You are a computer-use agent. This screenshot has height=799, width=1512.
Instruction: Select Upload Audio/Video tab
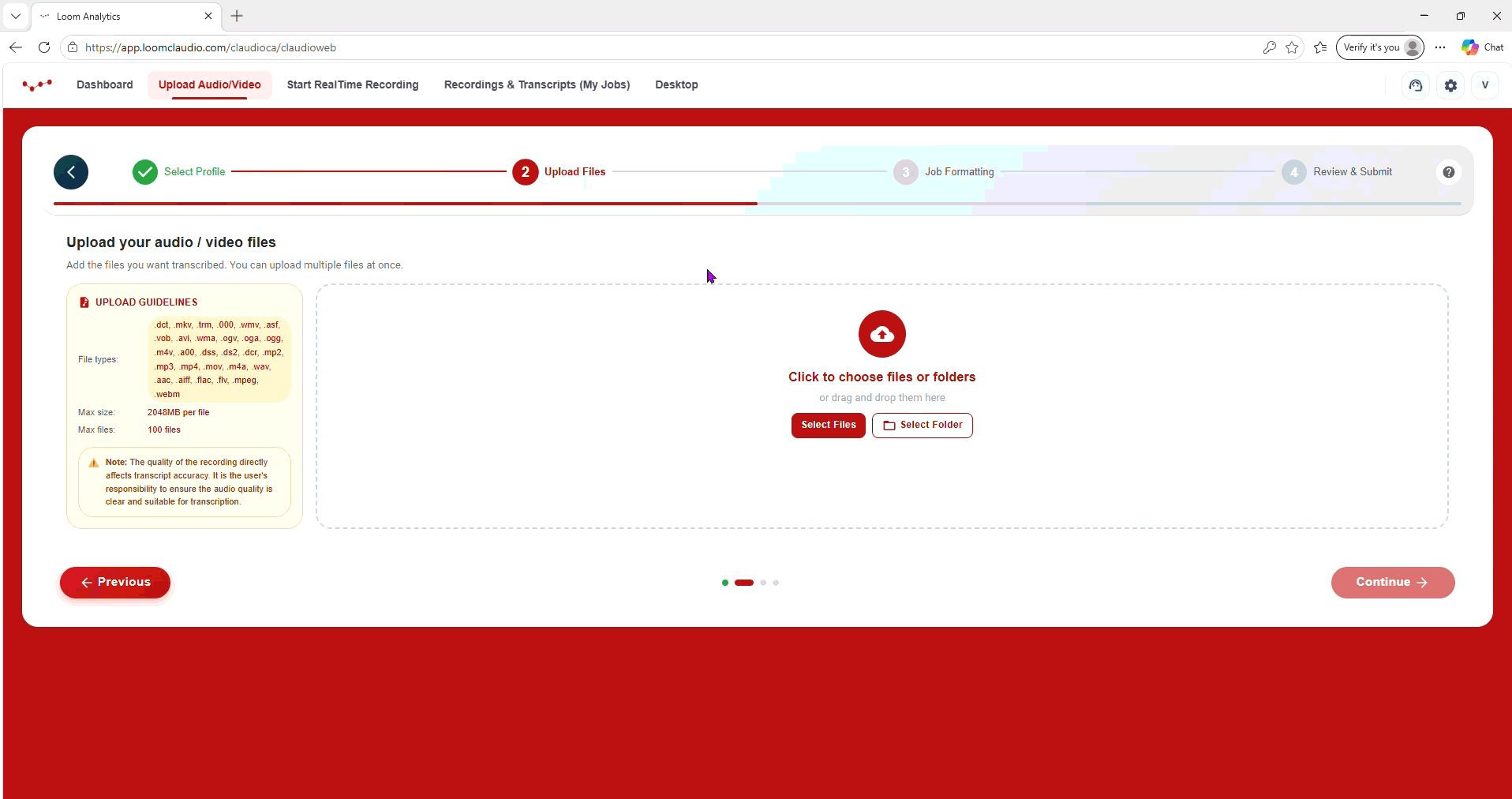pos(210,84)
